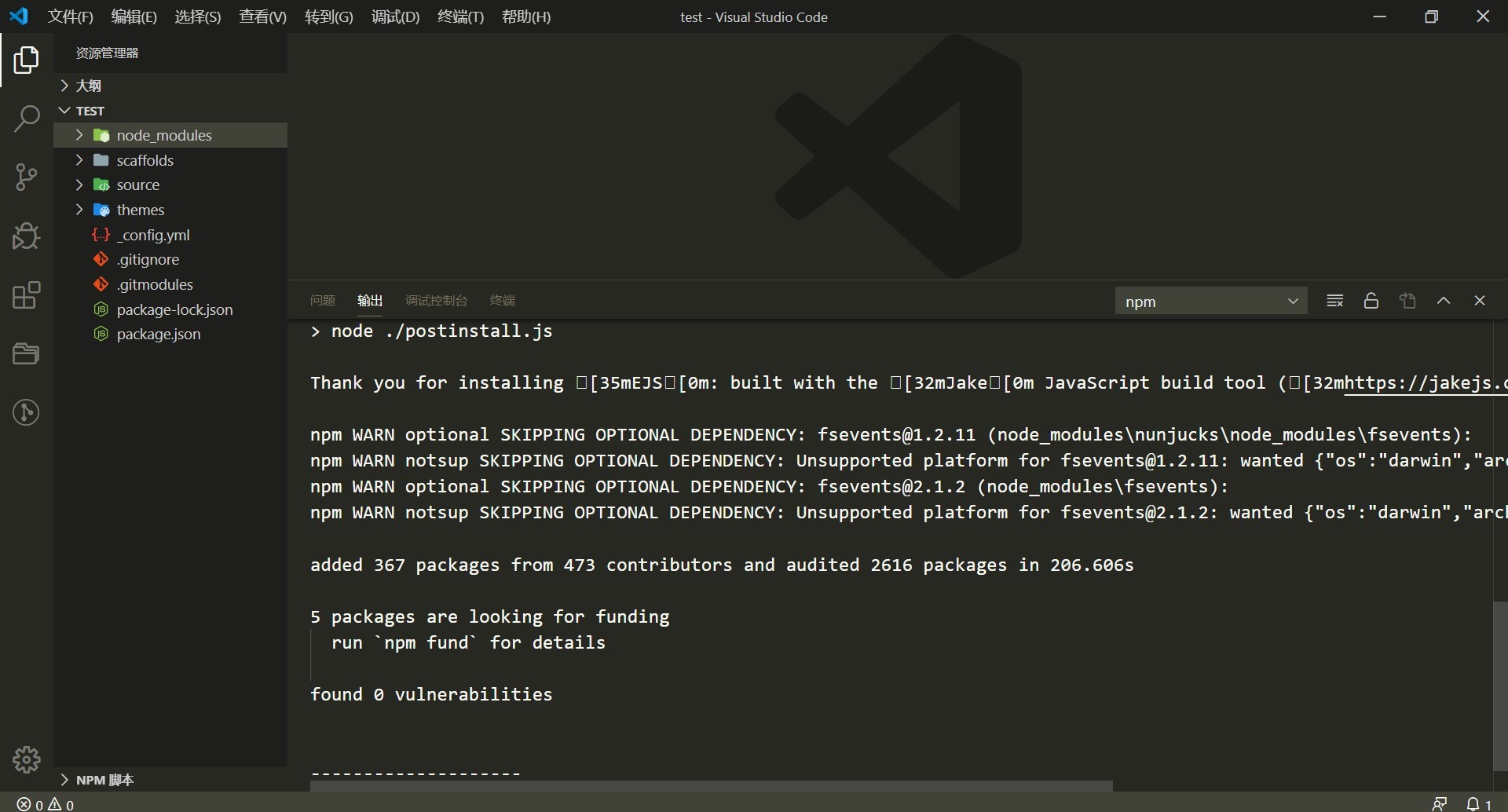Click the 资源管理器 sidebar title
Screen dimensions: 1508x812
click(107, 53)
